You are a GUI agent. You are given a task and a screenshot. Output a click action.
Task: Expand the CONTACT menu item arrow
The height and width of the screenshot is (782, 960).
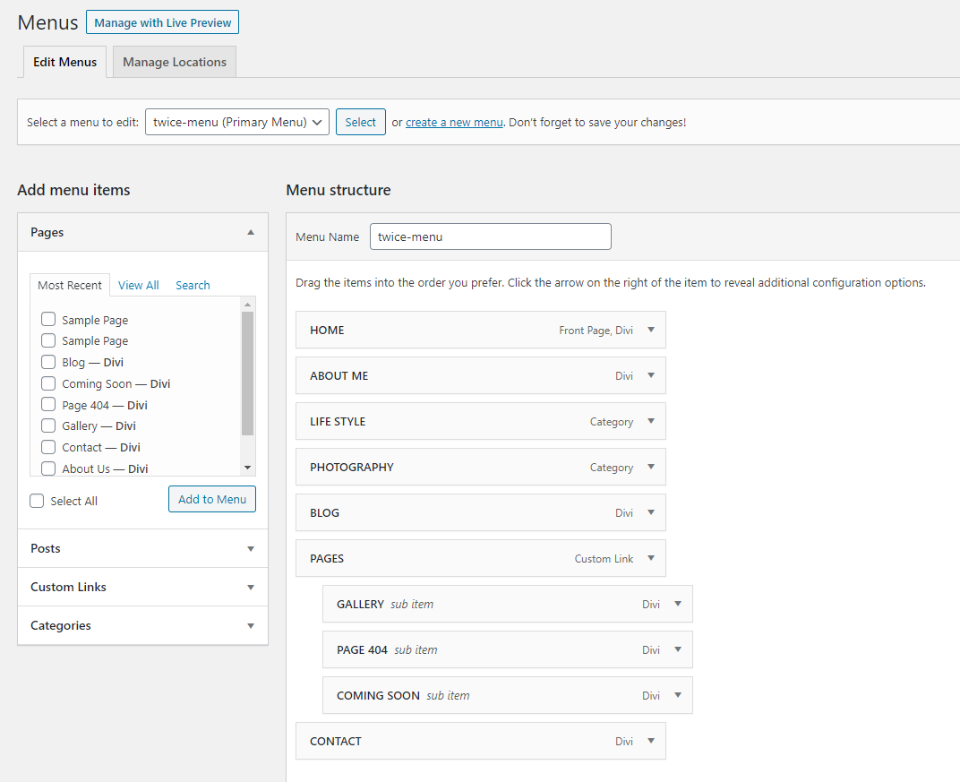coord(650,741)
